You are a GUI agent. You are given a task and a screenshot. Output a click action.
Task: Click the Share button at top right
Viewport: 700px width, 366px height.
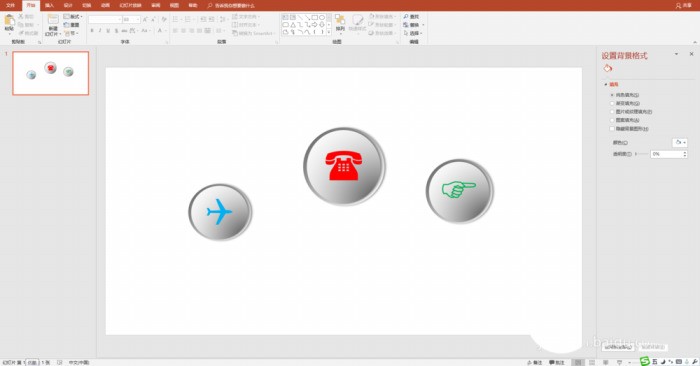(683, 5)
